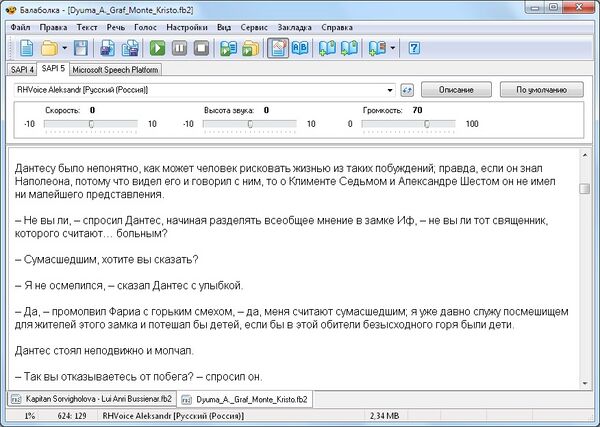This screenshot has height=427, width=600.
Task: Open the Справка menu
Action: 337,28
